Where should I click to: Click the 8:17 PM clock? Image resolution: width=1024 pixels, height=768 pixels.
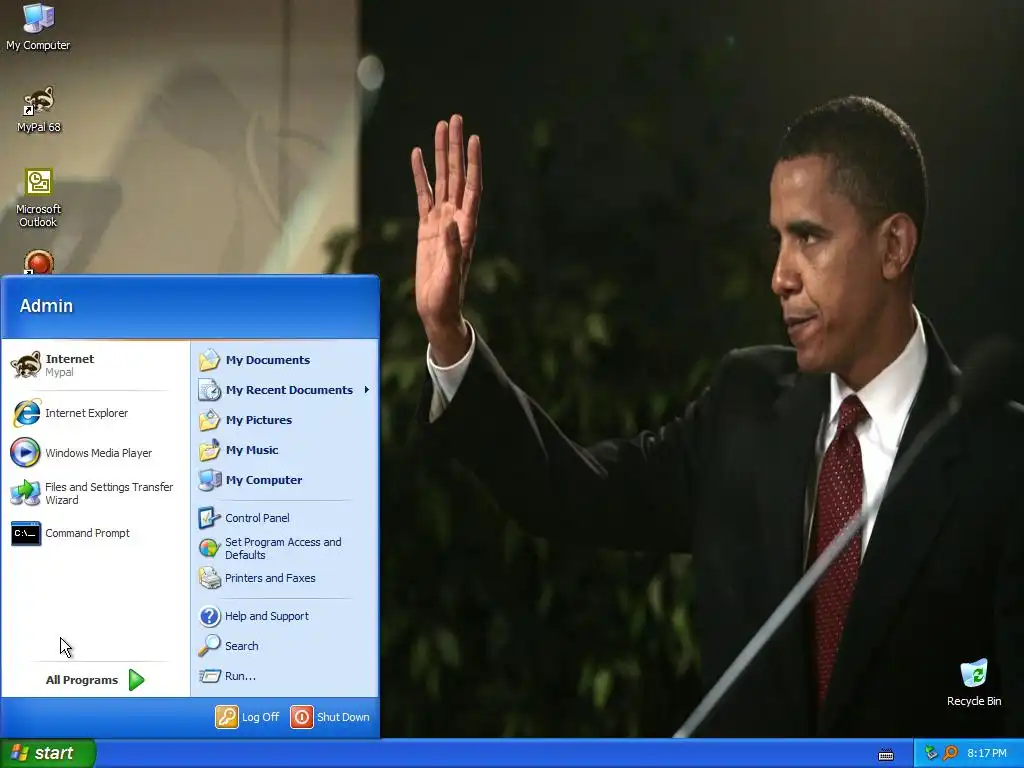pyautogui.click(x=987, y=754)
